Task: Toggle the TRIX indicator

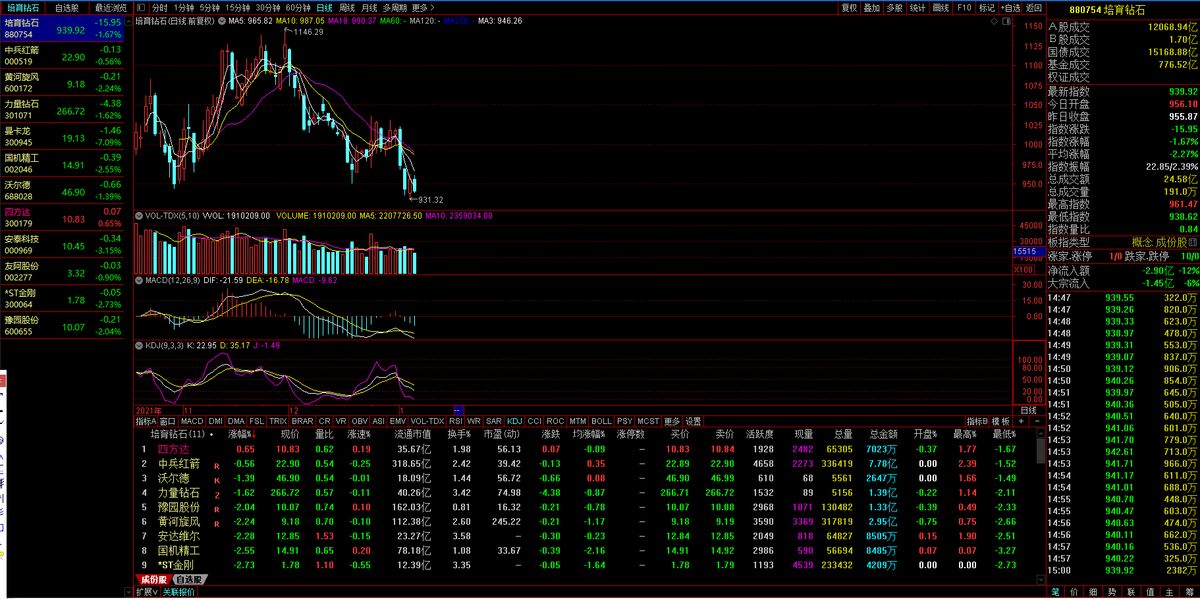Action: (x=279, y=421)
